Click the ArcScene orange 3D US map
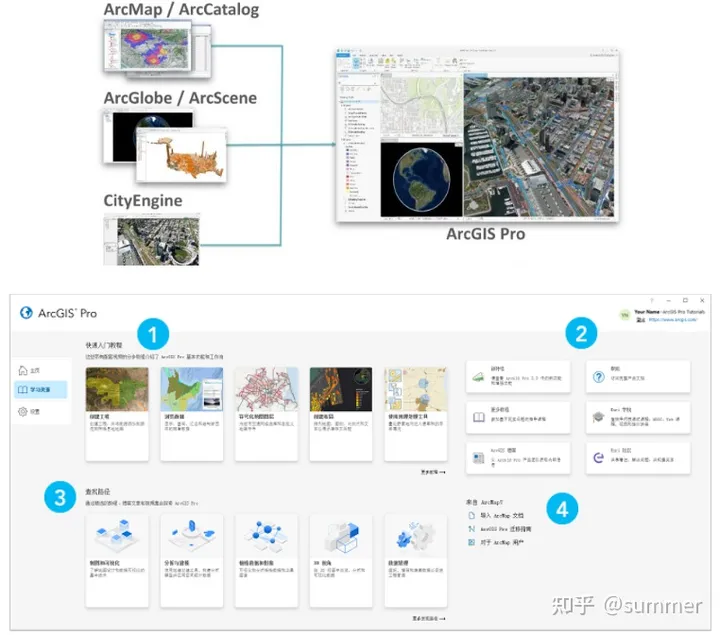Image resolution: width=720 pixels, height=635 pixels. (181, 155)
